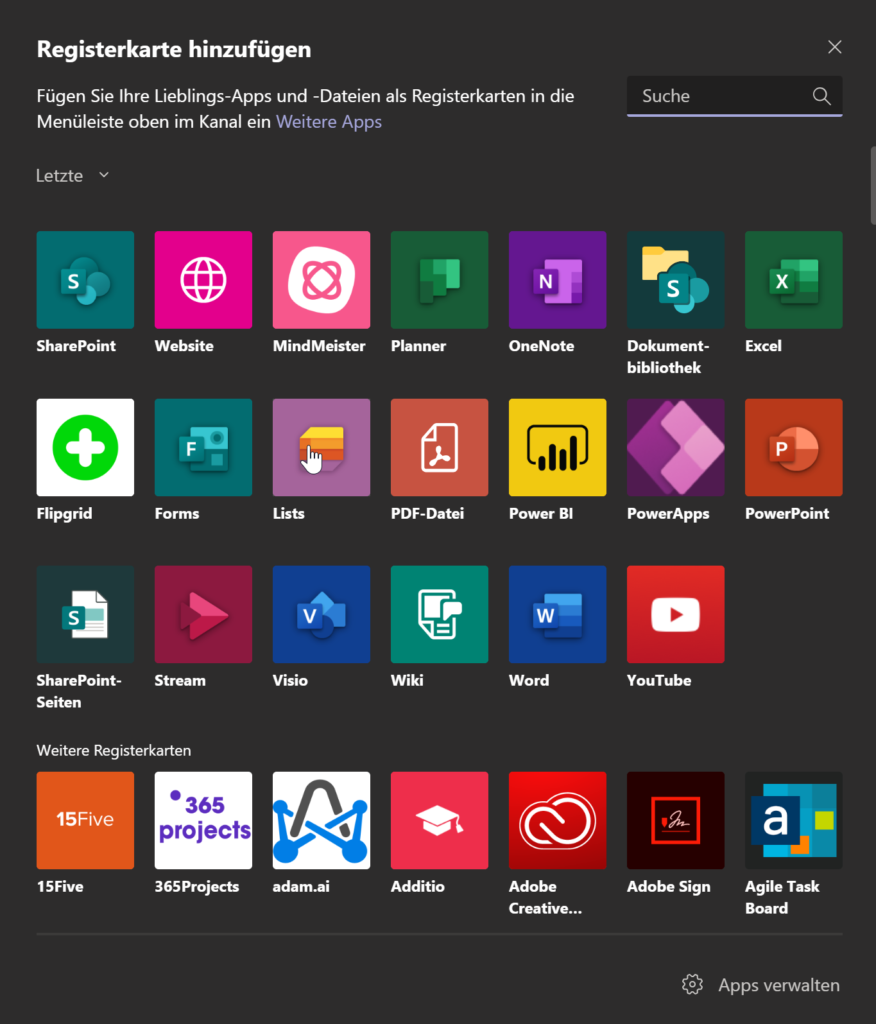Choose the Flipgrid app icon
This screenshot has width=876, height=1024.
(85, 447)
